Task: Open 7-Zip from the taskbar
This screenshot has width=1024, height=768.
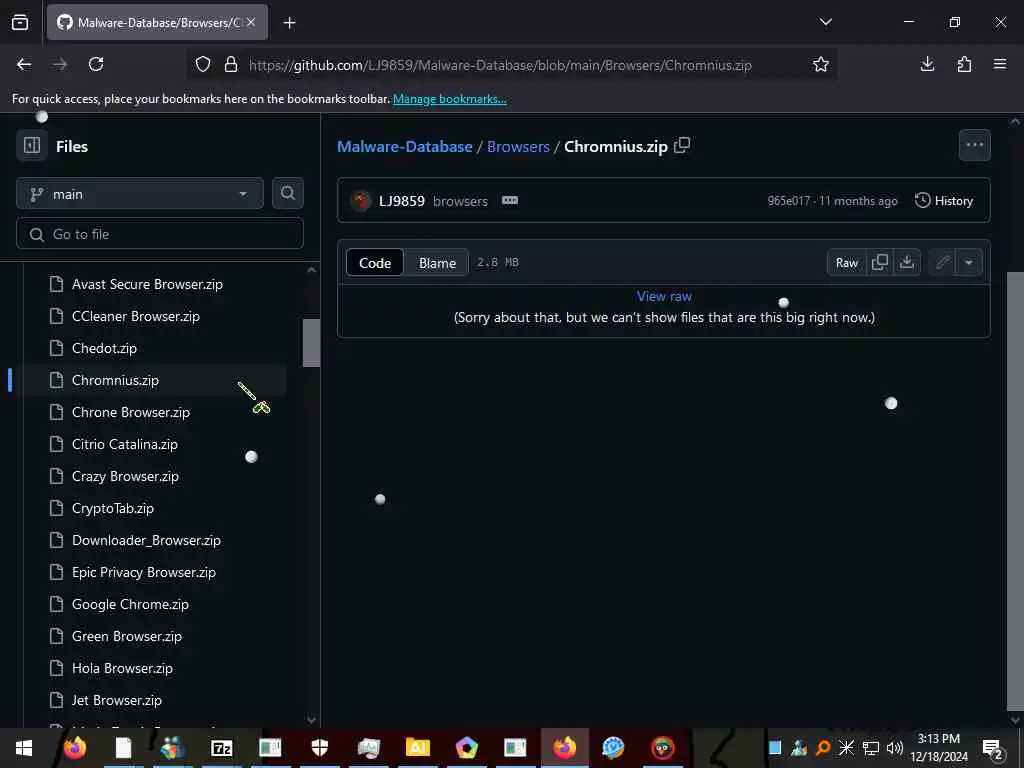Action: [221, 748]
